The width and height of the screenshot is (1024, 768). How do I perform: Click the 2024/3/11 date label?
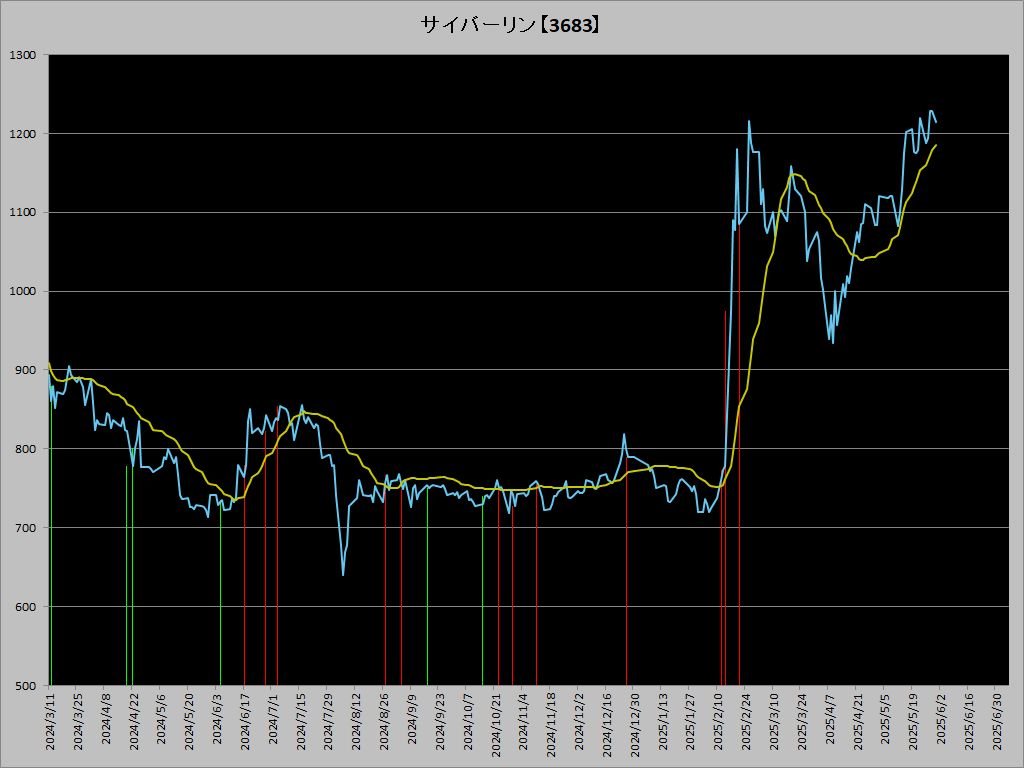coord(50,720)
